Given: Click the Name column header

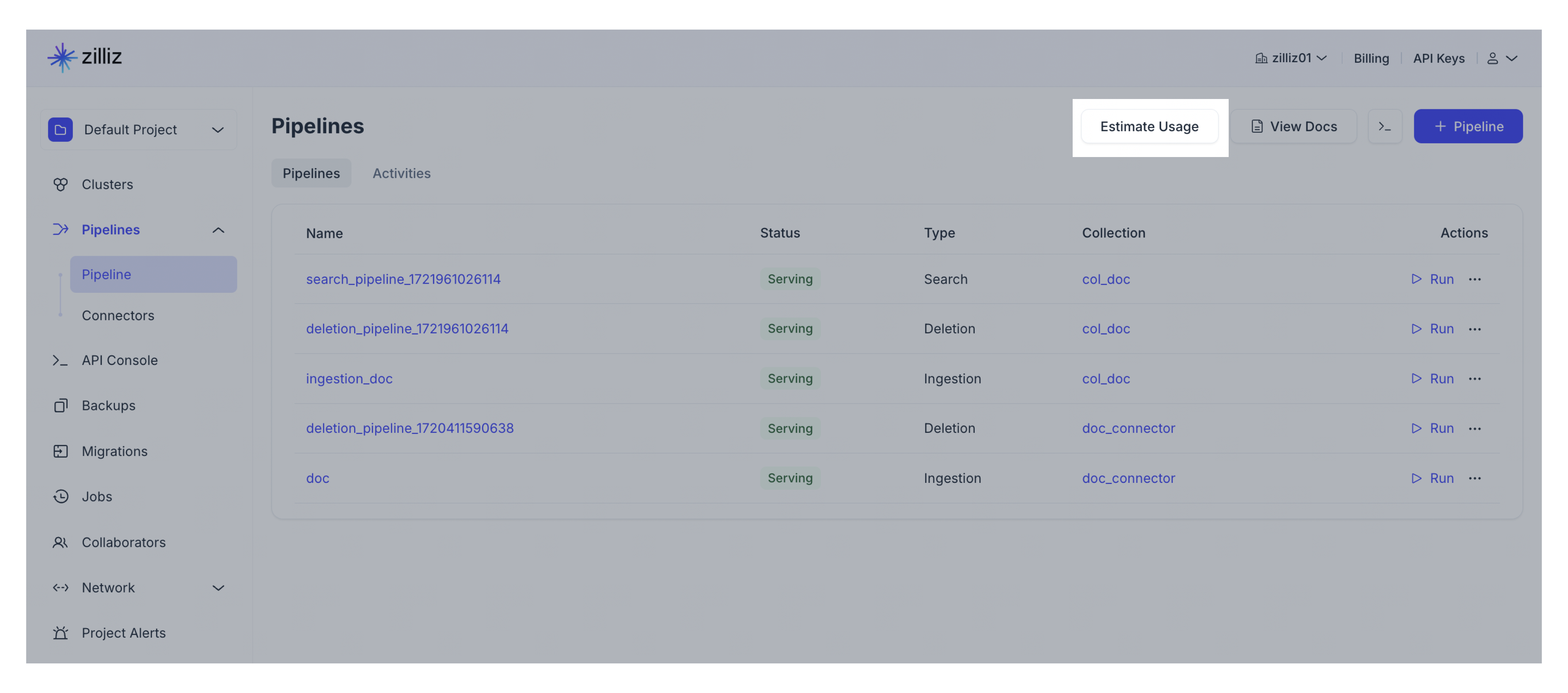Looking at the screenshot, I should (x=324, y=233).
